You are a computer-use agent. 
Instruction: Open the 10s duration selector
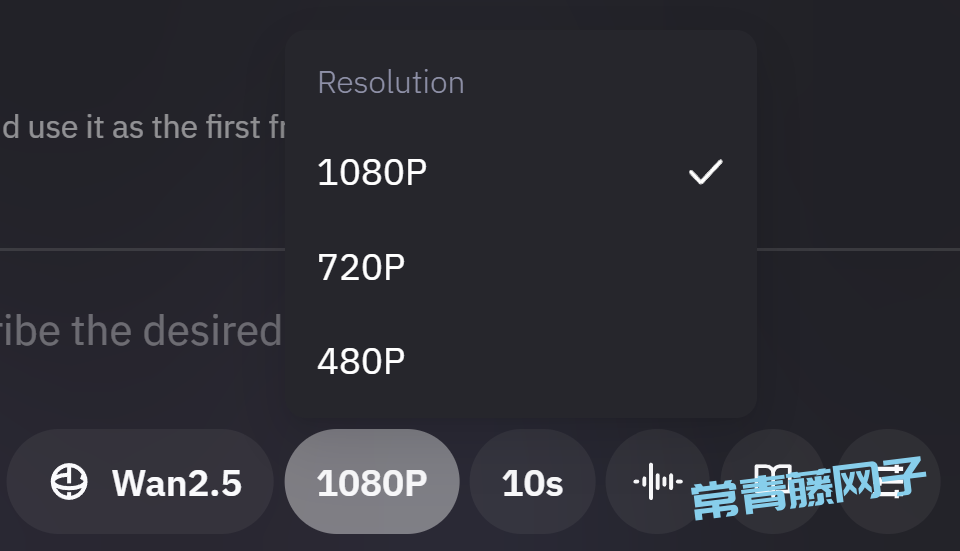coord(532,482)
